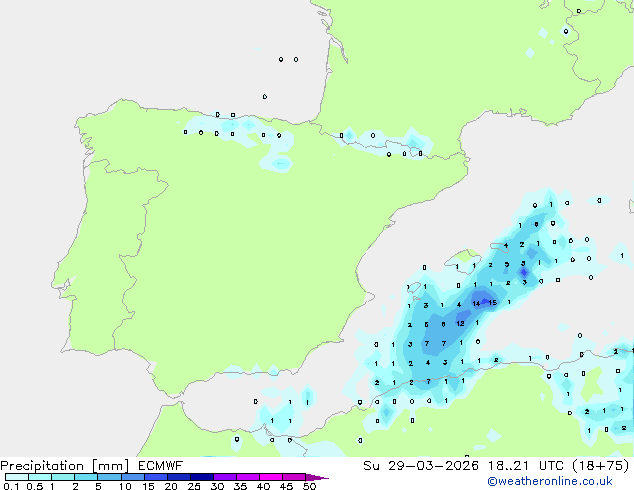634x490 pixels.
Task: Click the '35' legend scale label
Action: 240,486
